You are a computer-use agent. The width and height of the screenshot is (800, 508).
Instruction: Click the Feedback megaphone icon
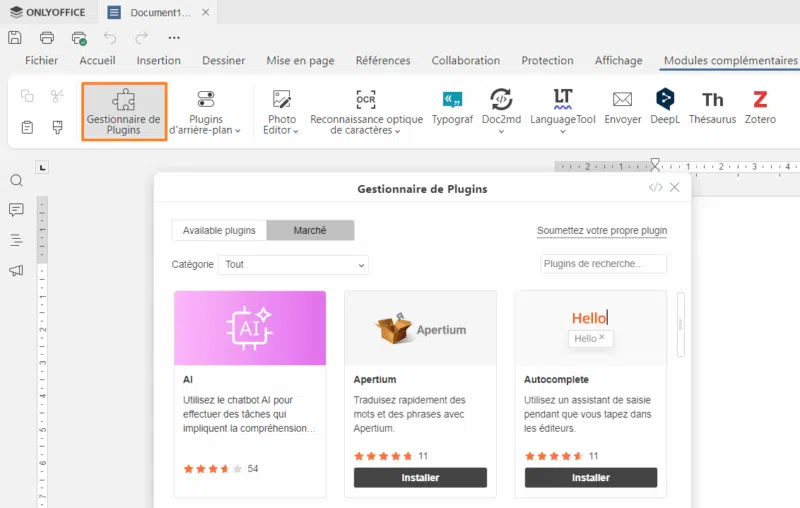[16, 270]
